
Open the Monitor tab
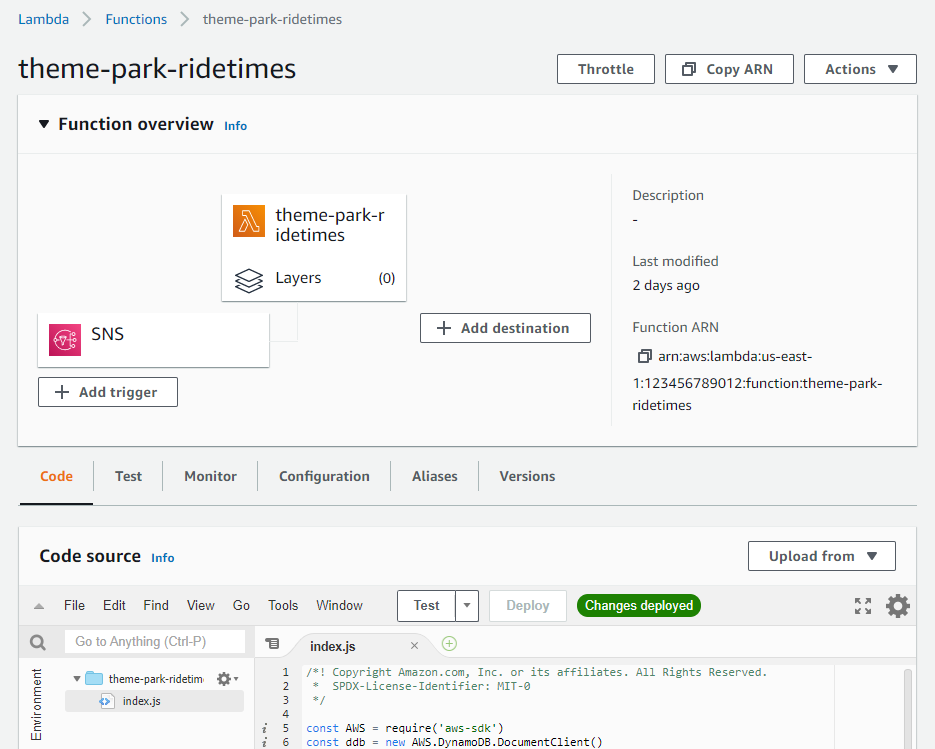[210, 476]
